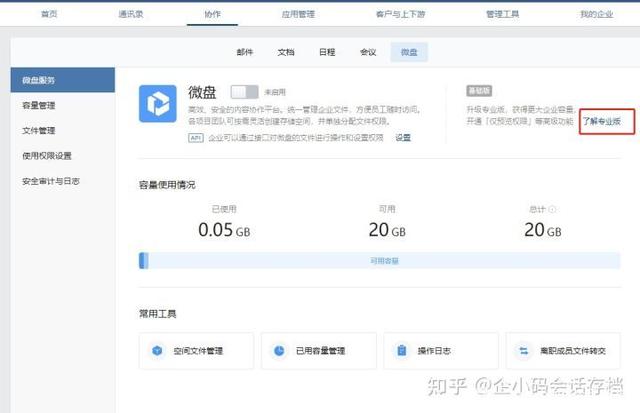Open the 文档 sub-tab

click(286, 51)
